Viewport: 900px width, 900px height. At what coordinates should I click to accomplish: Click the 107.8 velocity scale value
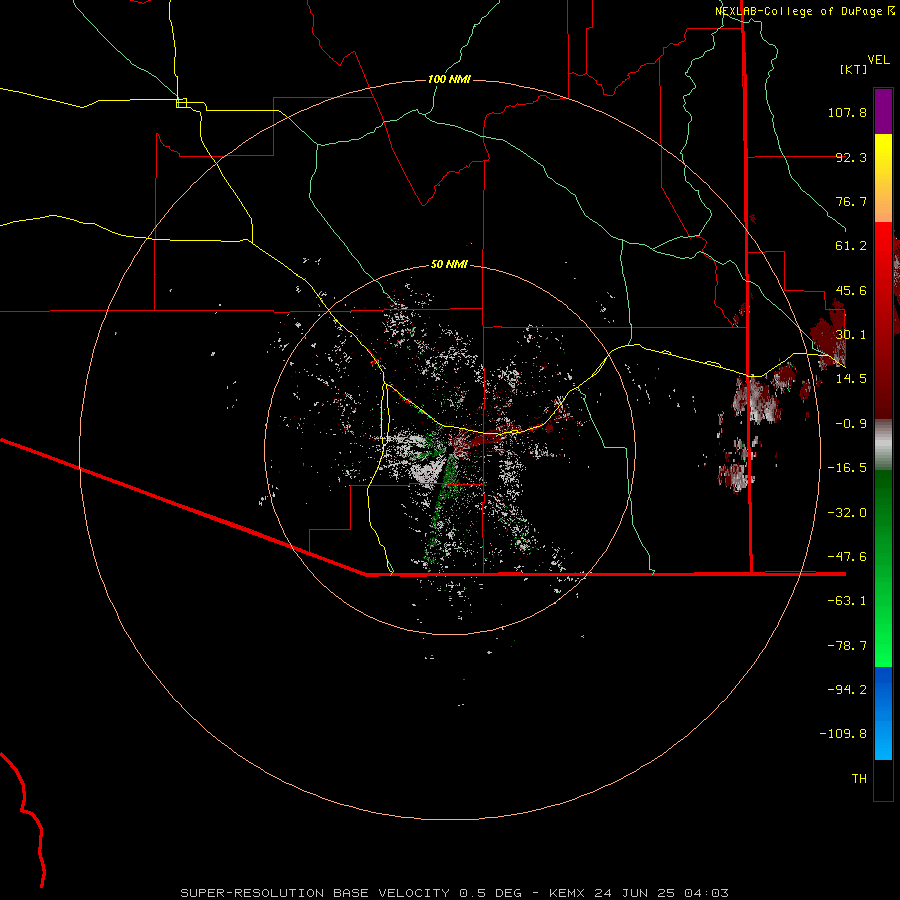(x=847, y=112)
